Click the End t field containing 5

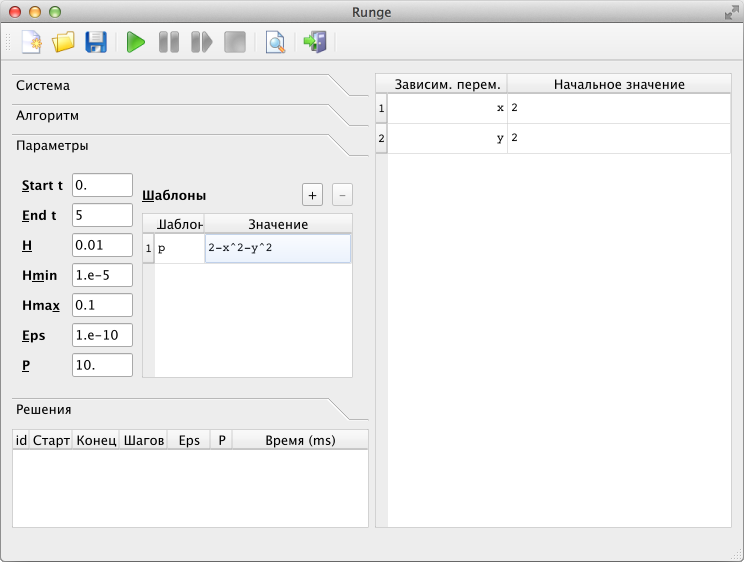[102, 215]
